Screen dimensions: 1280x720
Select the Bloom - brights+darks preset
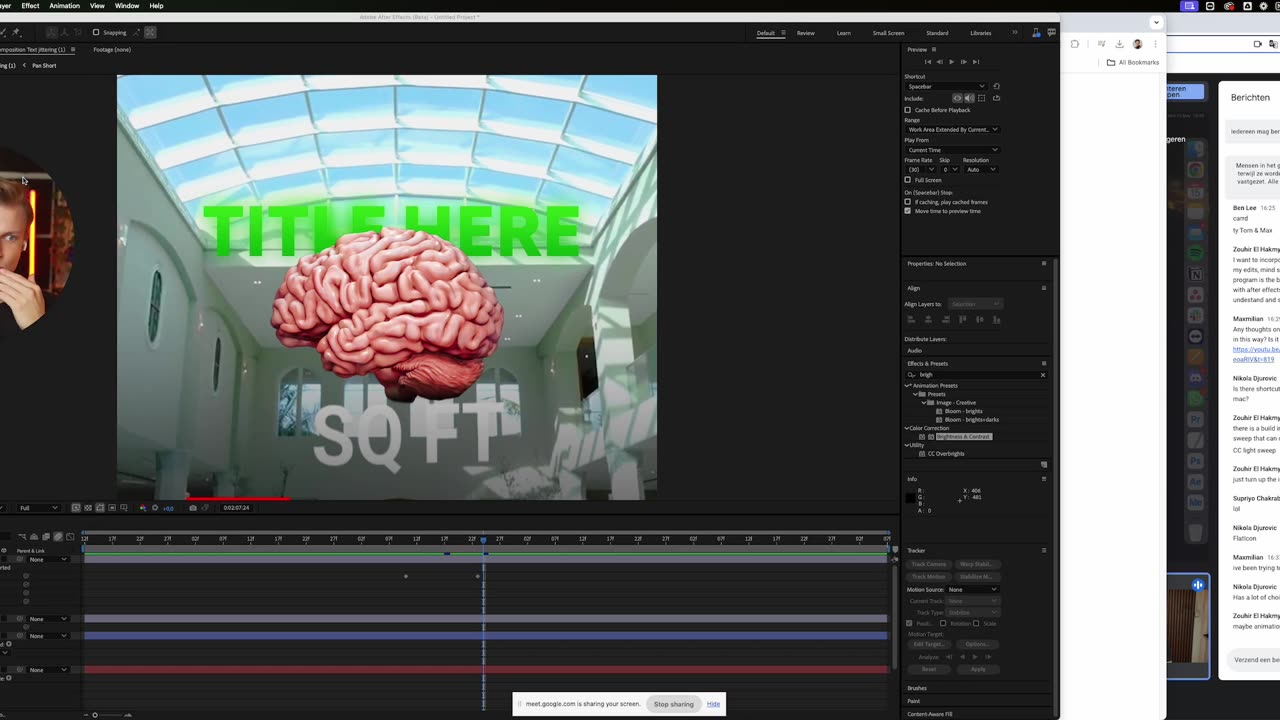click(971, 419)
